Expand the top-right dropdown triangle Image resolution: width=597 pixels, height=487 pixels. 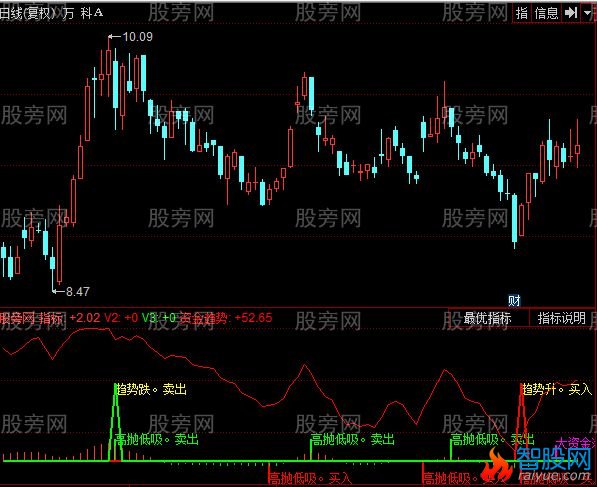pyautogui.click(x=587, y=13)
